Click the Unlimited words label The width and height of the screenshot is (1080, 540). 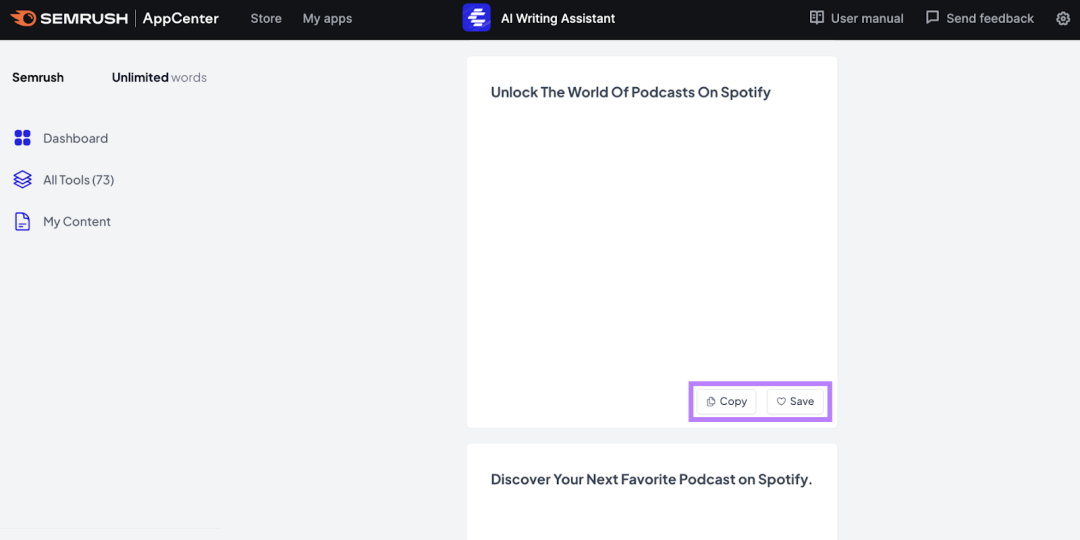(x=159, y=77)
